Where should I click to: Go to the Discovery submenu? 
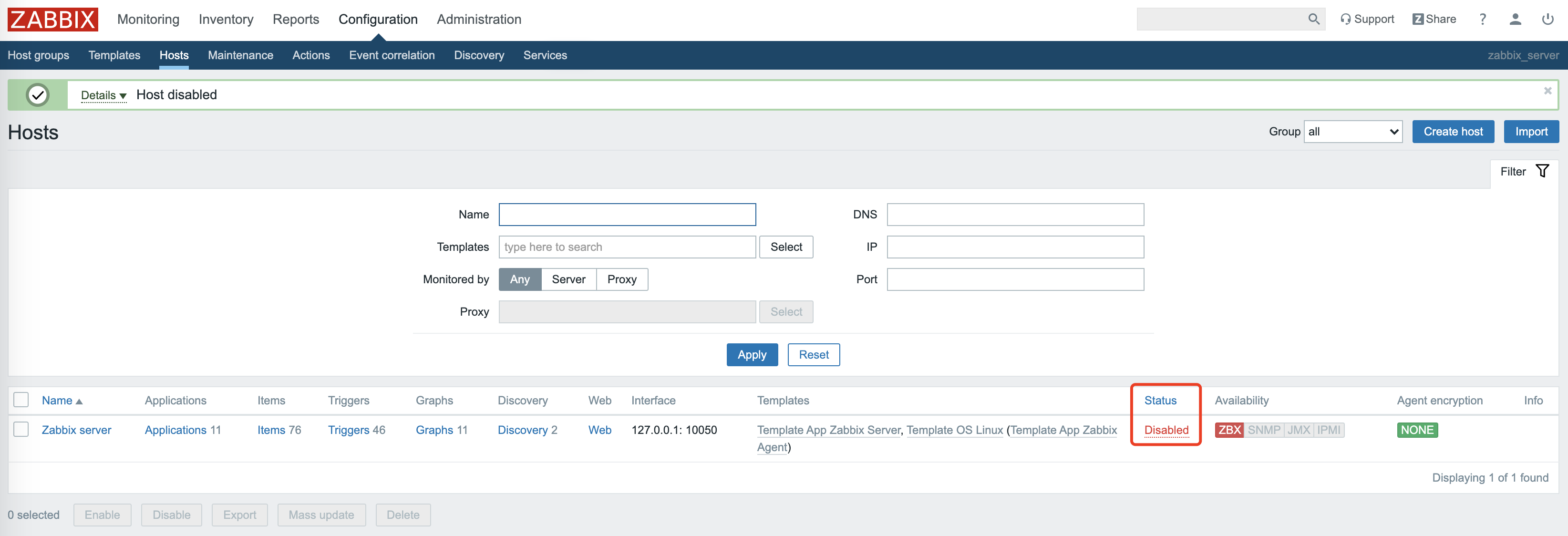click(x=479, y=55)
